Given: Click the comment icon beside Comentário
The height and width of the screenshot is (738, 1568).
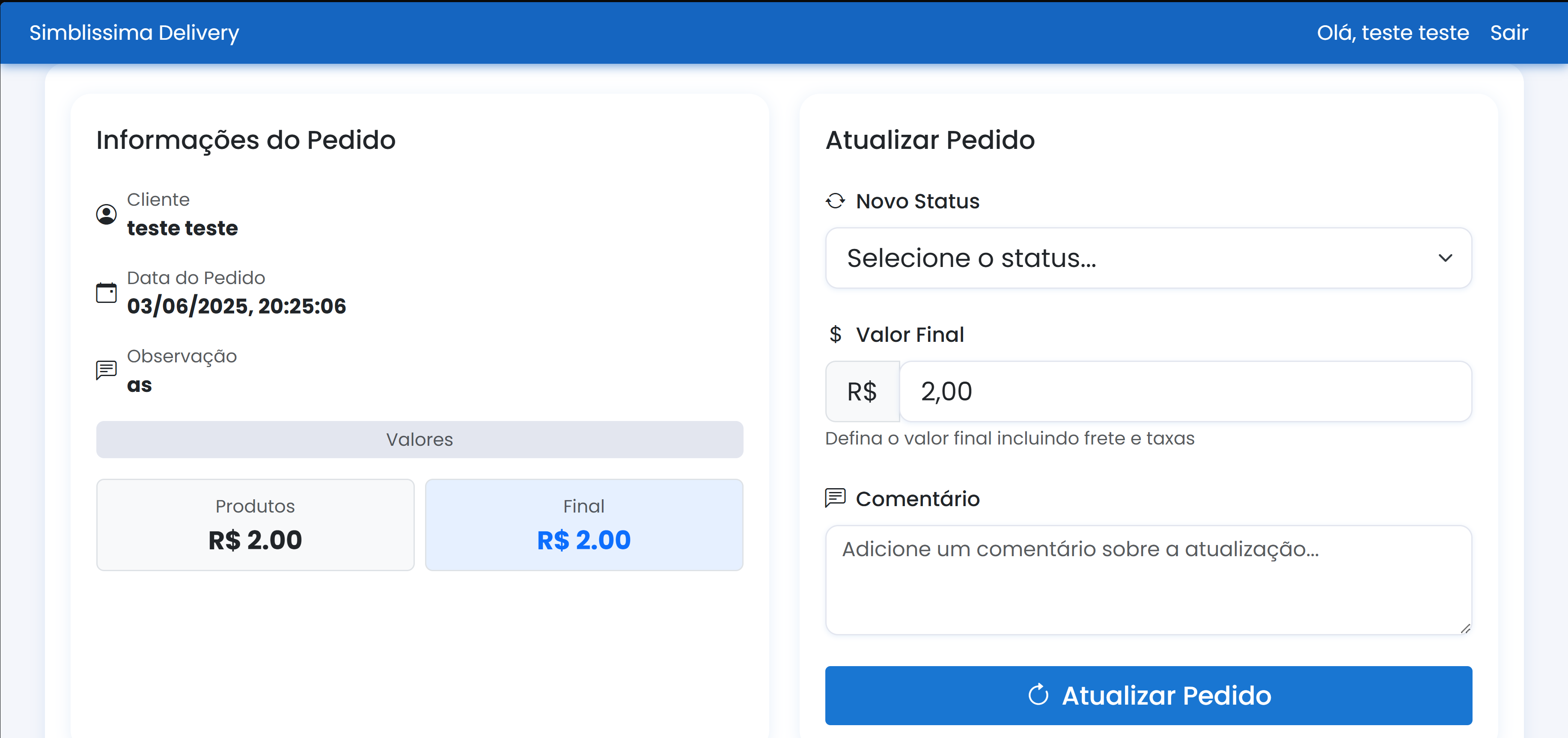Looking at the screenshot, I should coord(835,498).
